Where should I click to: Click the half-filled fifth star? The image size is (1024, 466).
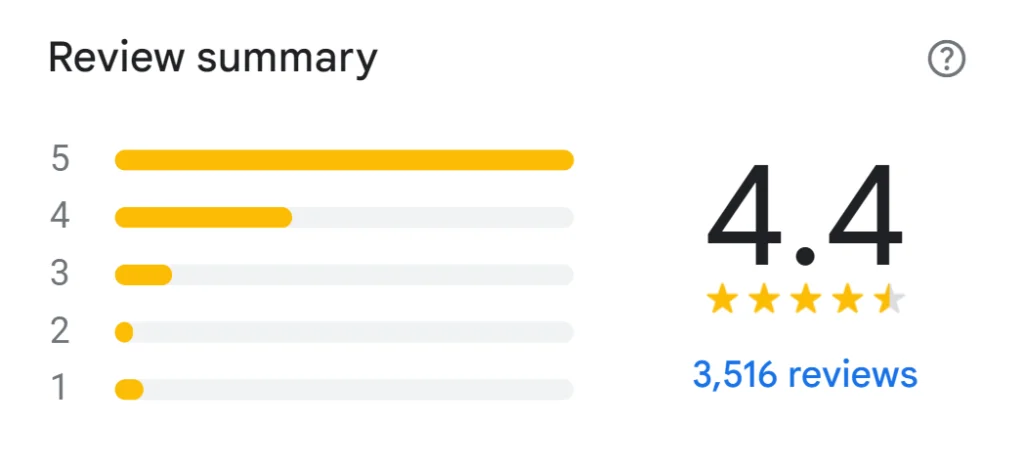click(889, 299)
